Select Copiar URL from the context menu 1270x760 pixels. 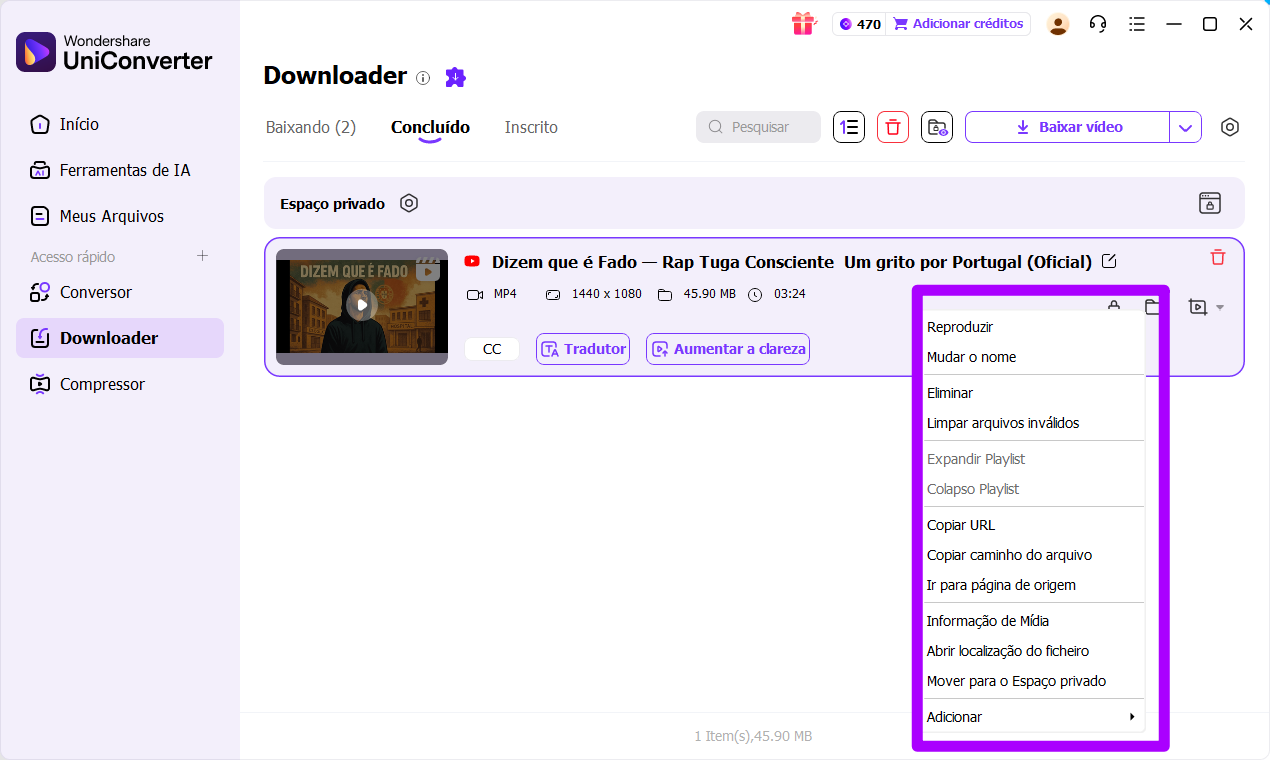[961, 525]
